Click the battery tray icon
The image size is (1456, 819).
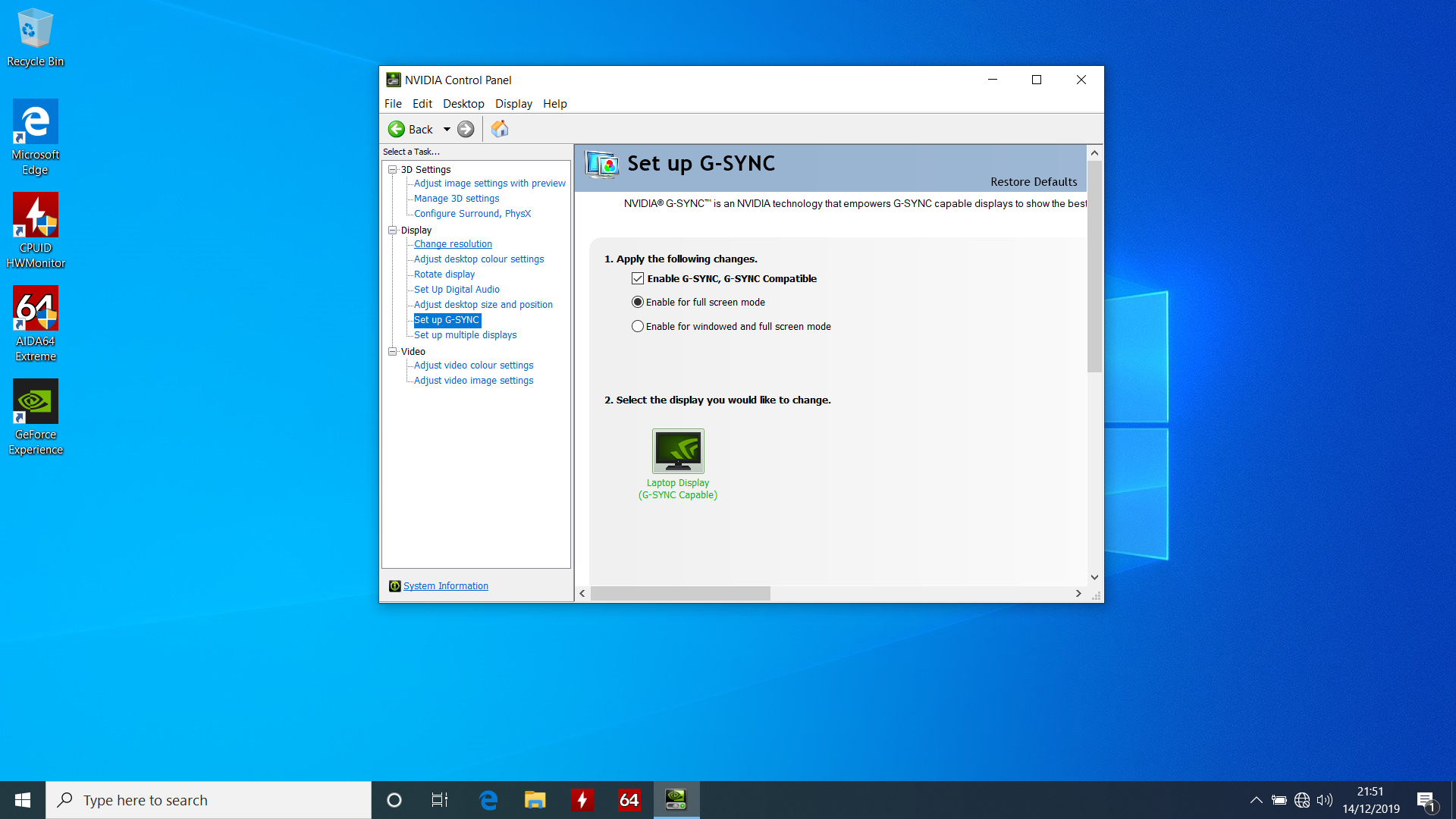coord(1279,800)
